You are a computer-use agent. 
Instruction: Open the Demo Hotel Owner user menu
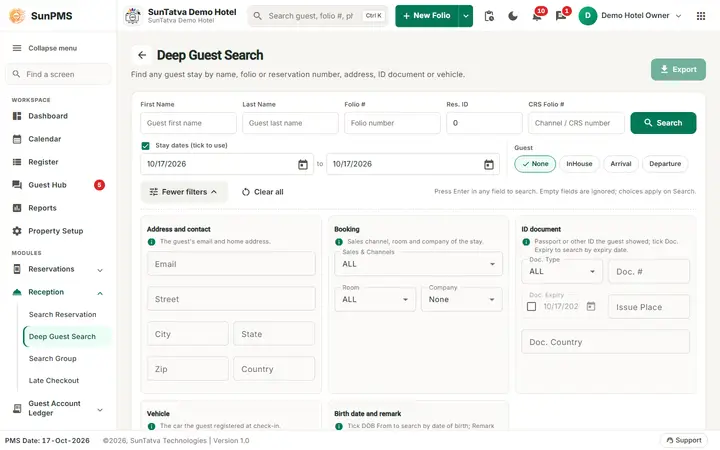[x=630, y=16]
